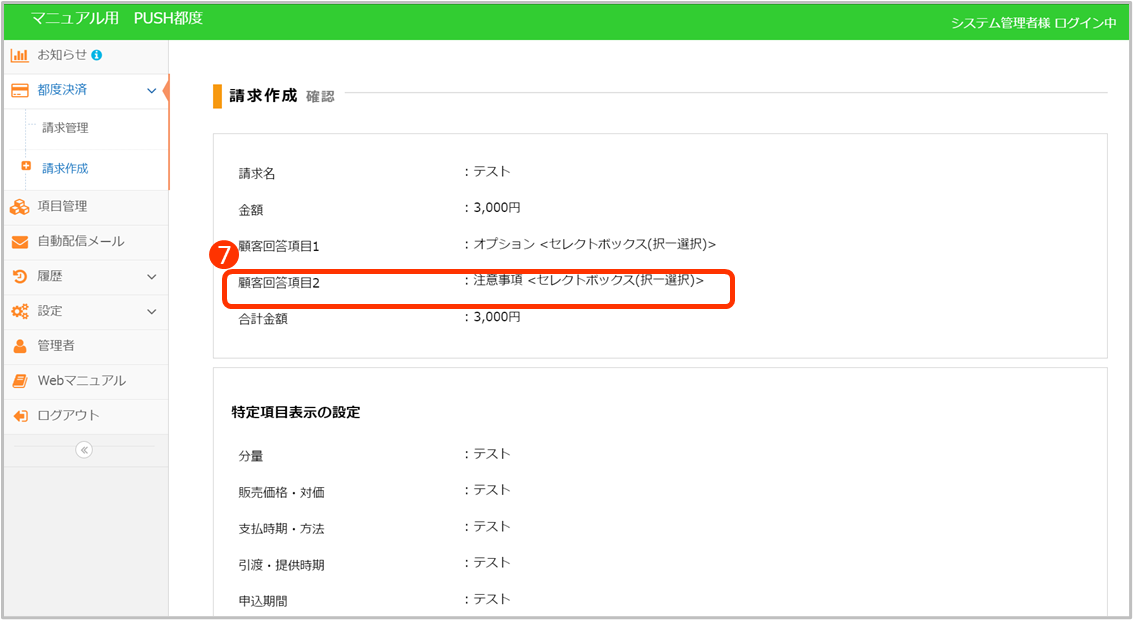The image size is (1133, 620).
Task: Click the ログアウト sign-out icon
Action: tap(19, 416)
